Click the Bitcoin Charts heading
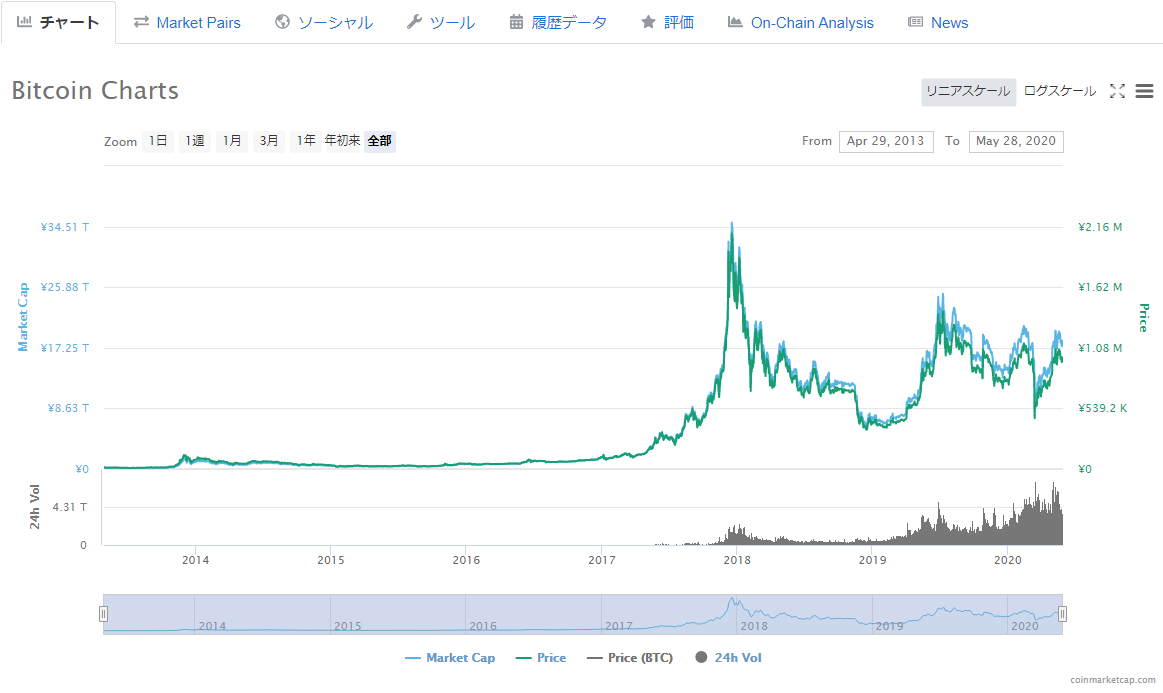 95,91
